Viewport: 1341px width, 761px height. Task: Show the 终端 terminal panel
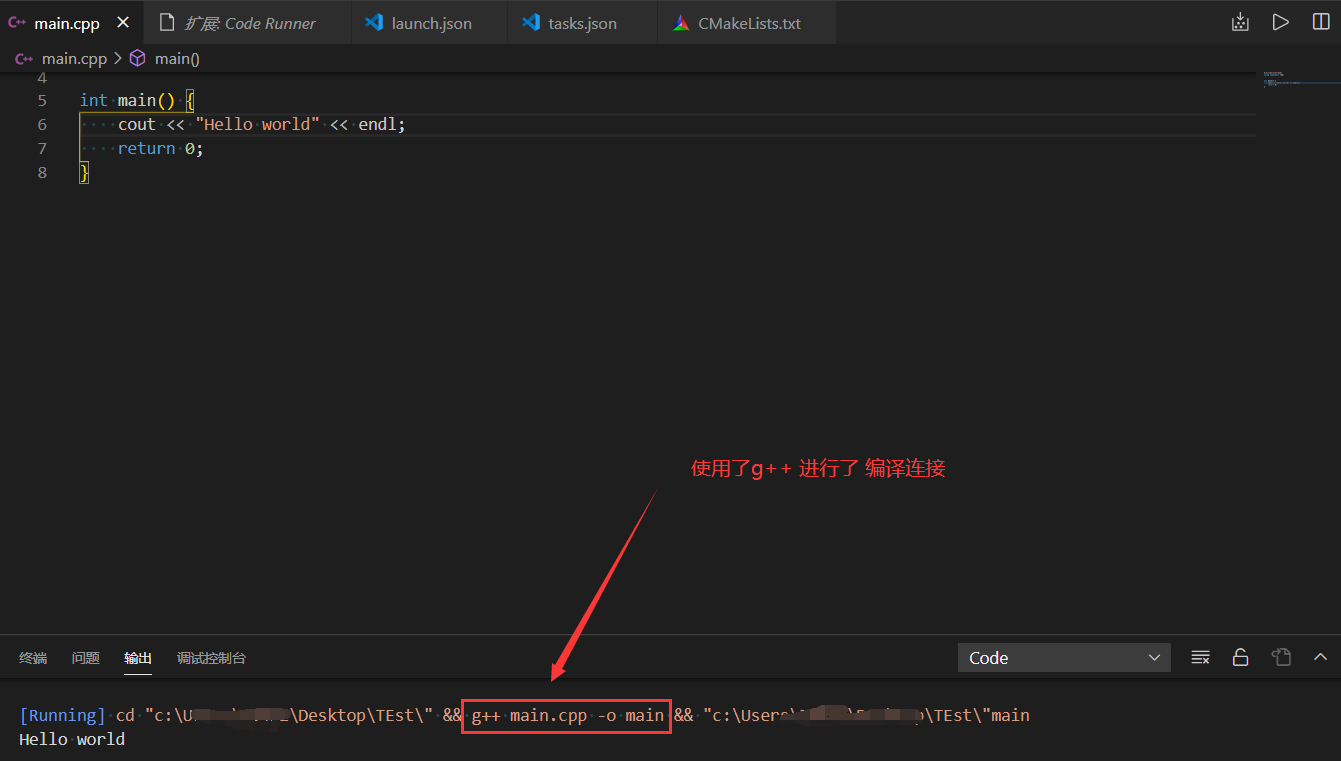point(33,658)
